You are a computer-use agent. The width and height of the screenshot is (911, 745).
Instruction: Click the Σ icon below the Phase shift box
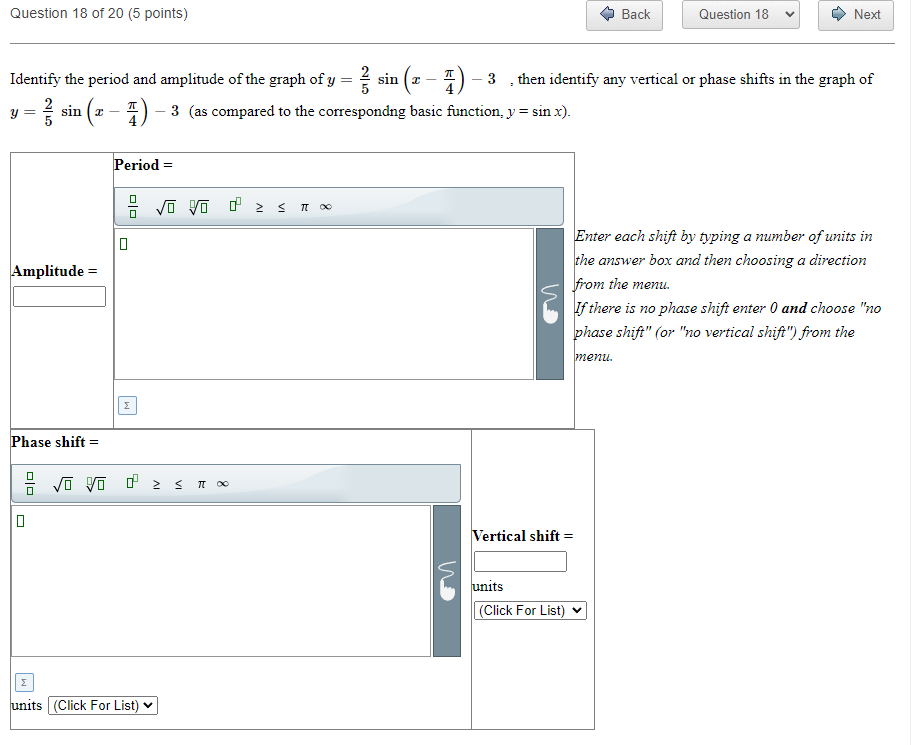pyautogui.click(x=23, y=681)
